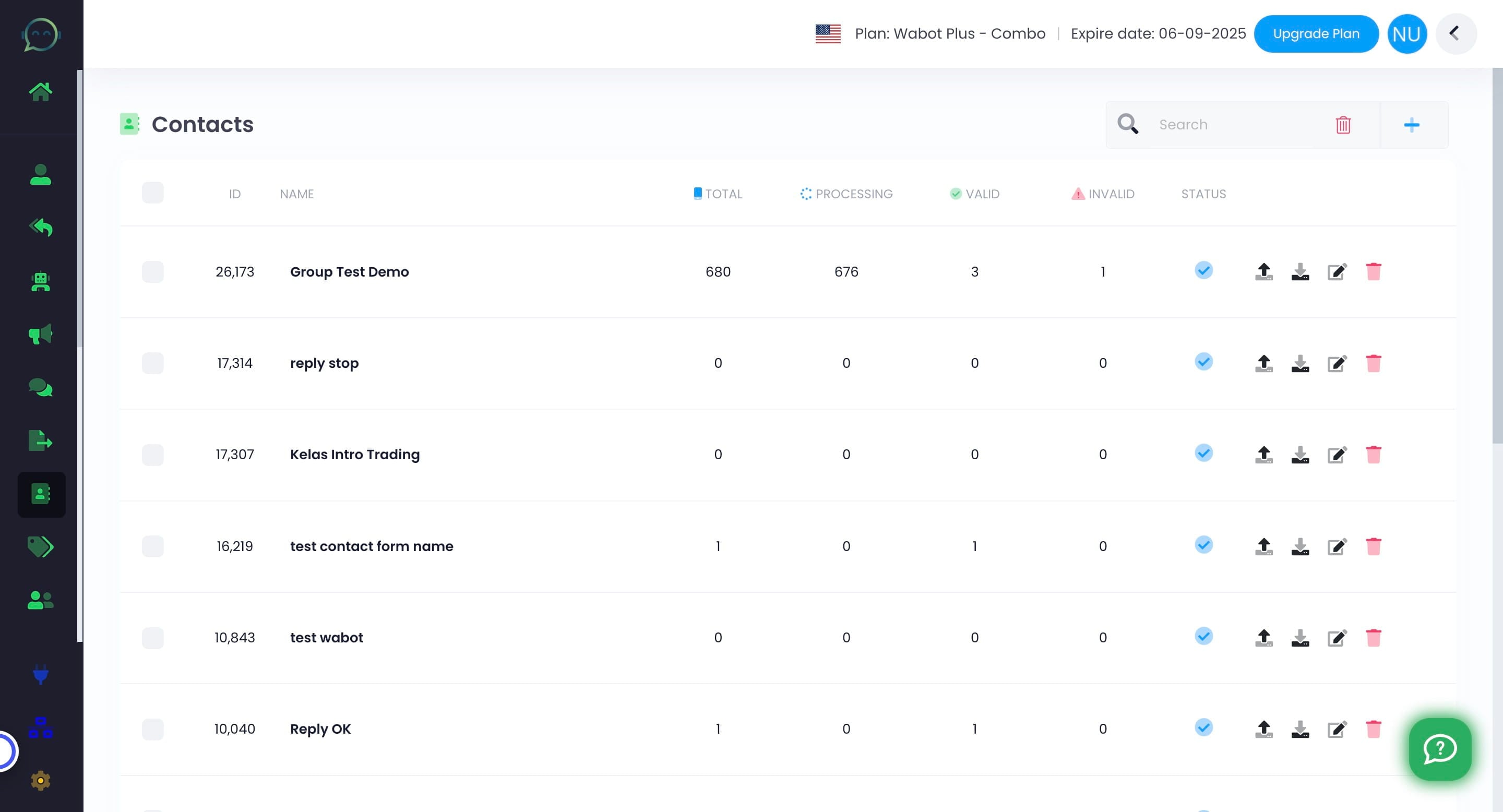Image resolution: width=1503 pixels, height=812 pixels.
Task: Edit the Kelas Intro Trading contact group
Action: coord(1337,455)
